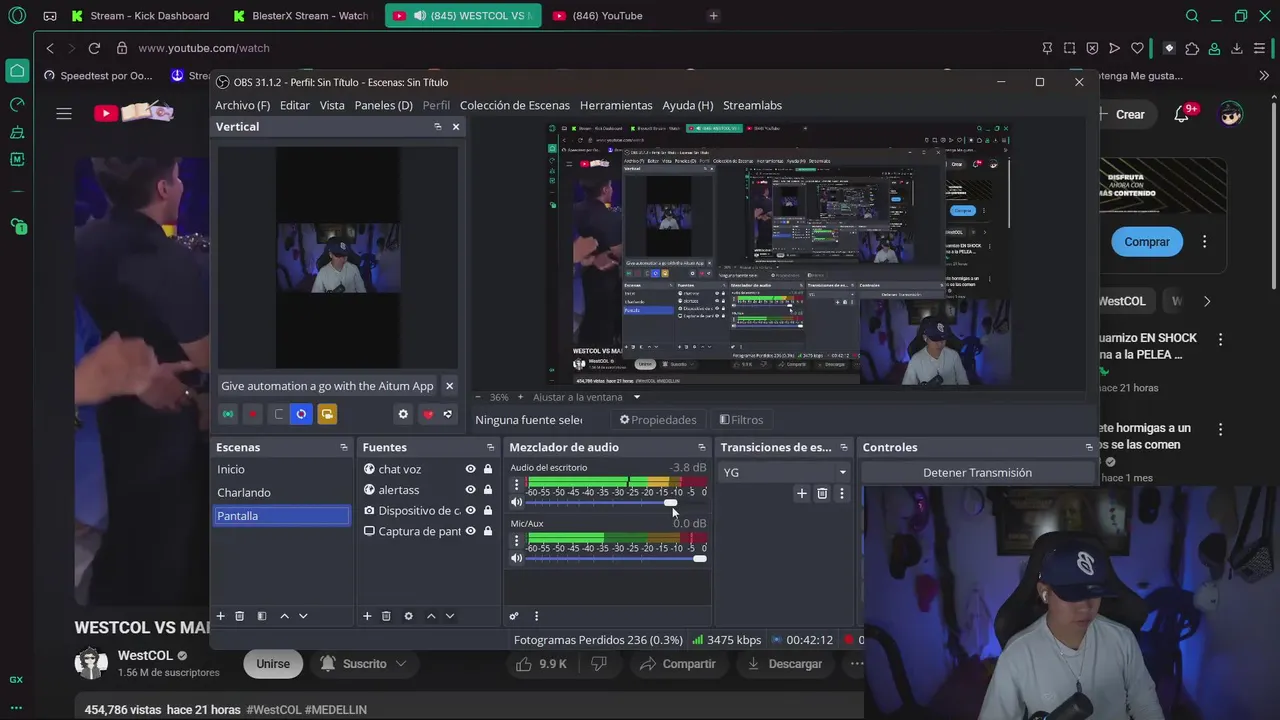Delete the selected scene with trash icon
The image size is (1280, 720).
[x=240, y=616]
